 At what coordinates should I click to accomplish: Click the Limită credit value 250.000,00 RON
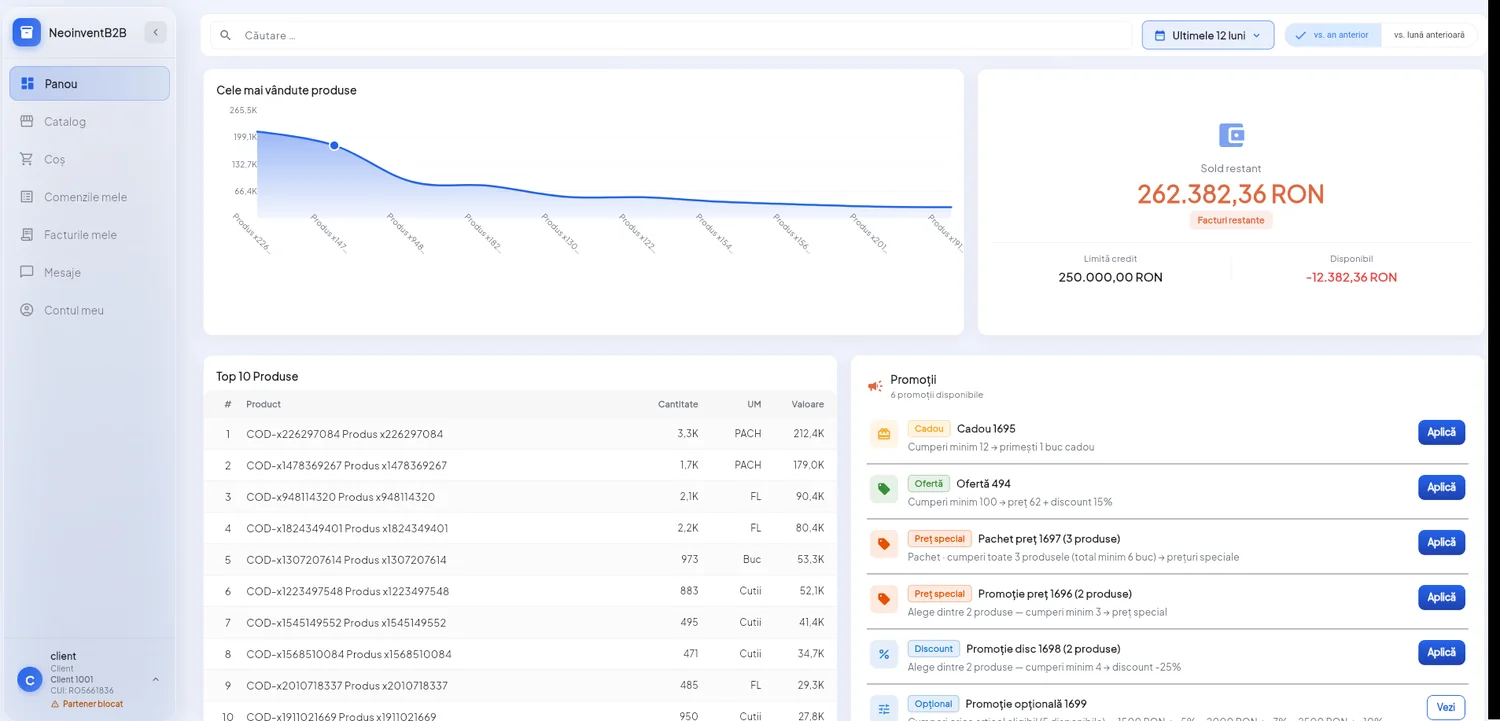point(1110,277)
